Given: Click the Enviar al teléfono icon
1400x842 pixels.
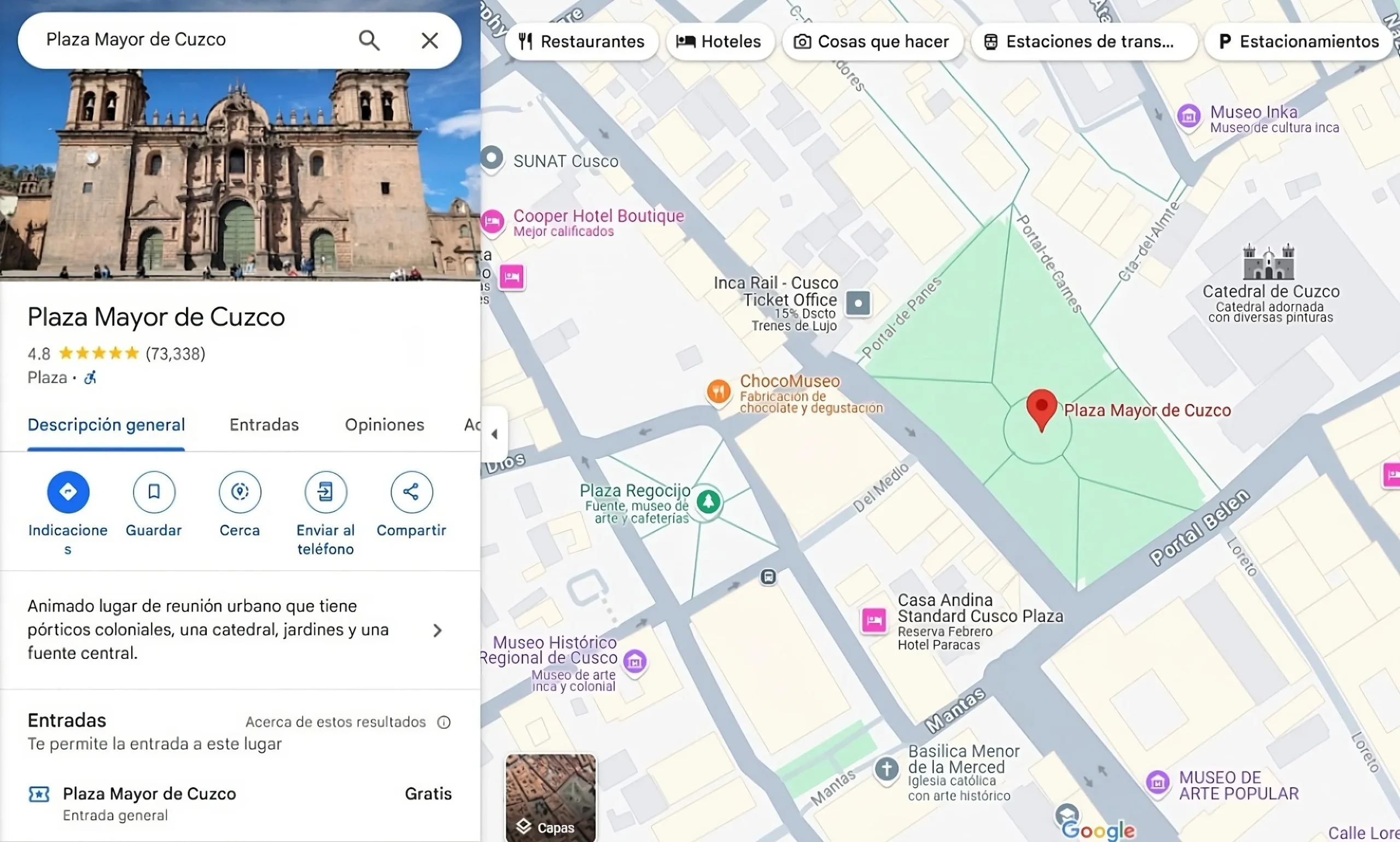Looking at the screenshot, I should 326,492.
